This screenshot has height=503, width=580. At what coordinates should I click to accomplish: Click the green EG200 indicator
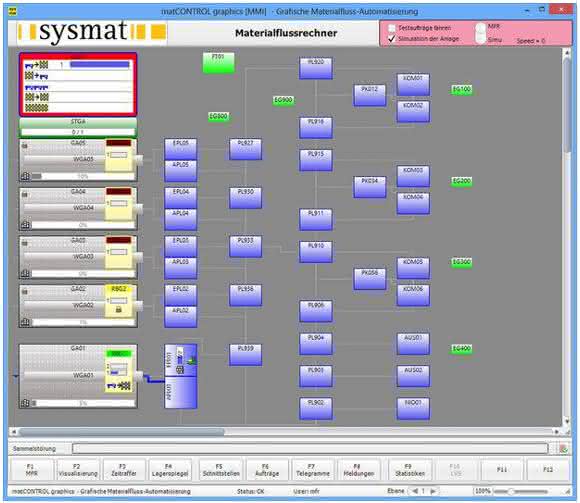pos(462,181)
